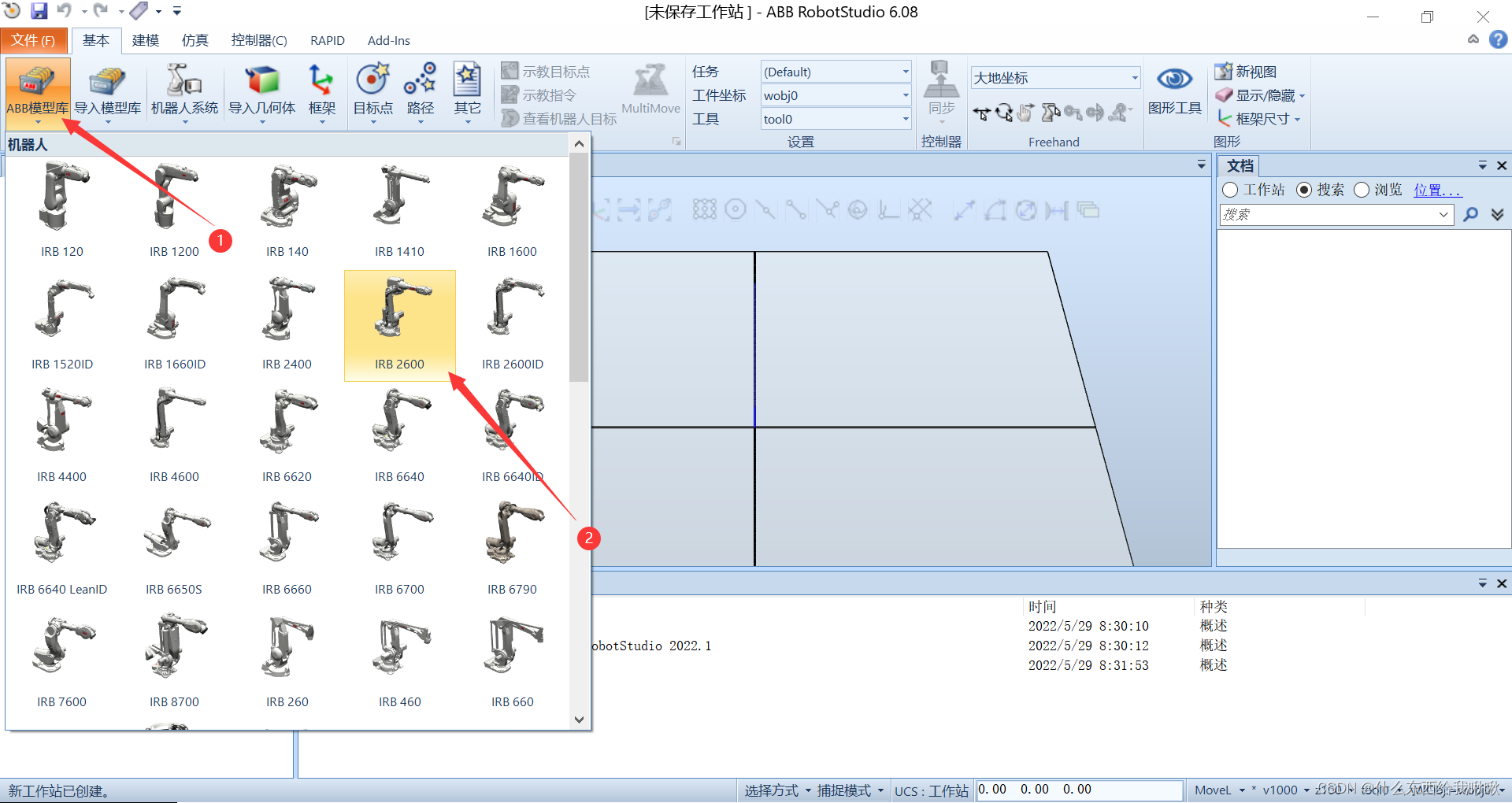Click the robot gallery scrollbar thumb
1512x803 pixels.
tap(579, 268)
